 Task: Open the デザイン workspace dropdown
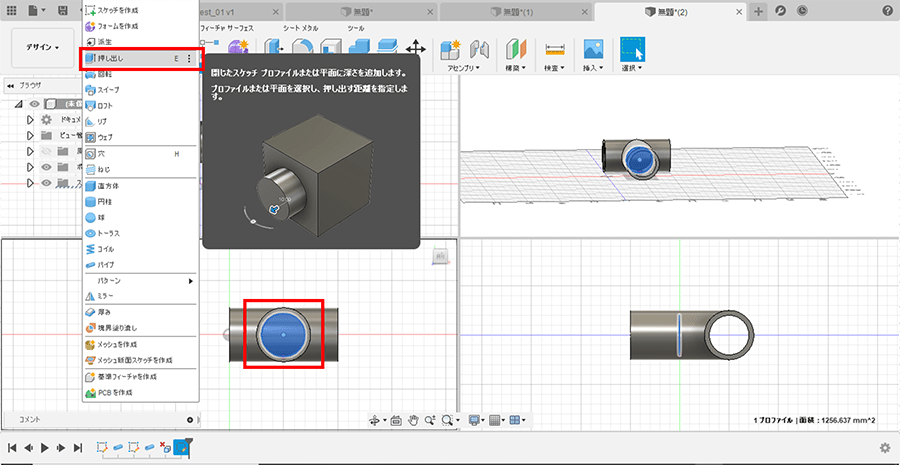(42, 47)
